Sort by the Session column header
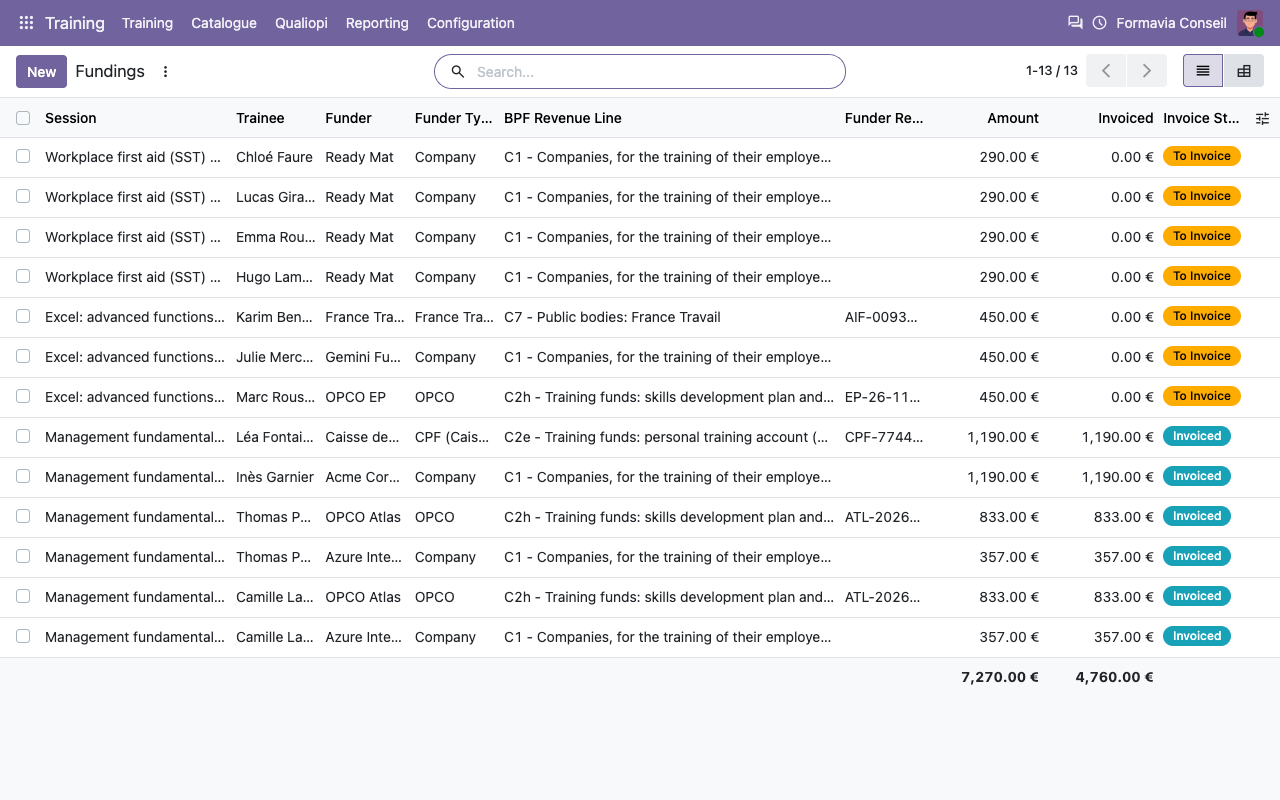Viewport: 1280px width, 800px height. click(71, 118)
